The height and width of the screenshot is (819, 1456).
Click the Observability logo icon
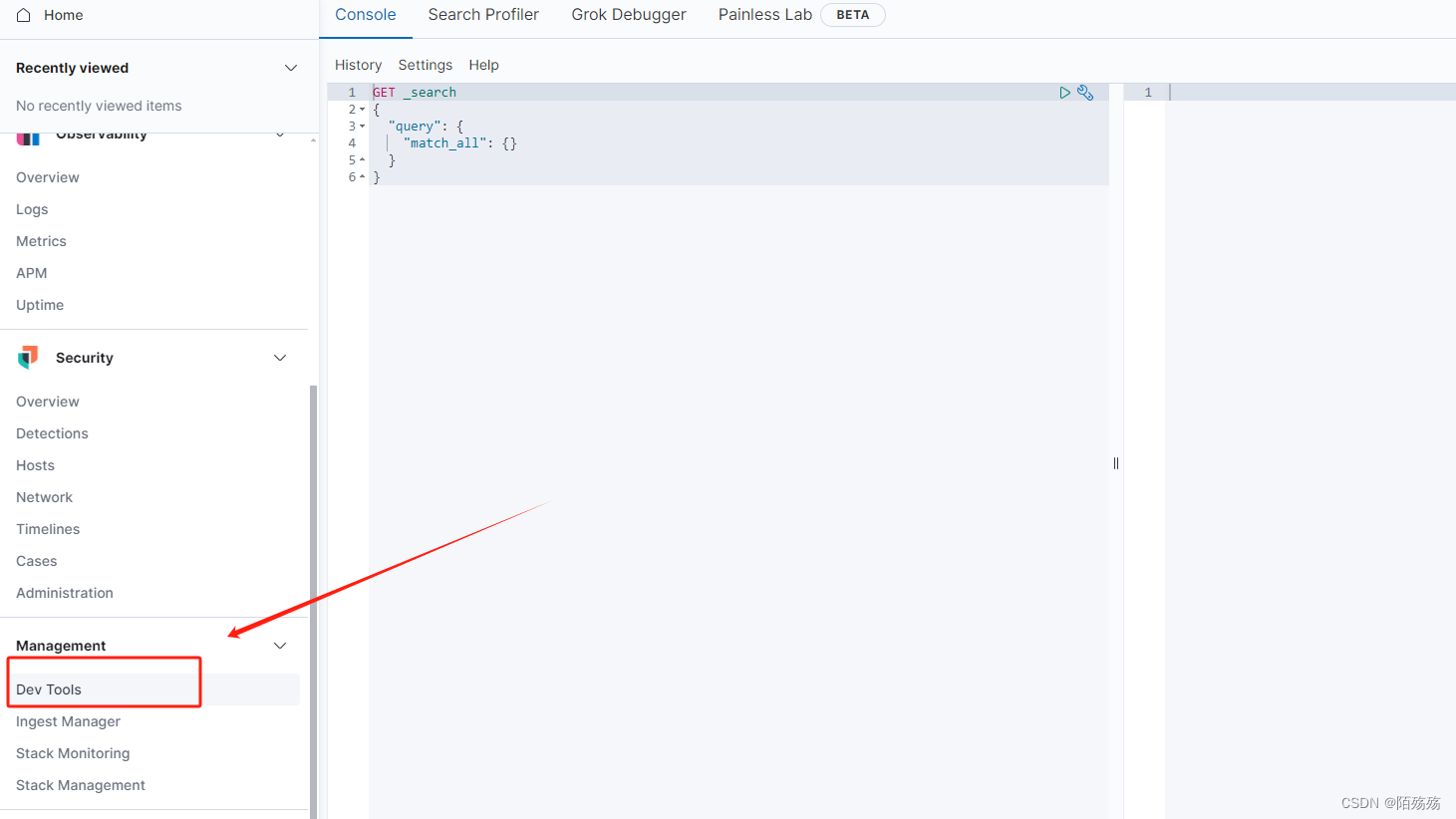pyautogui.click(x=28, y=138)
